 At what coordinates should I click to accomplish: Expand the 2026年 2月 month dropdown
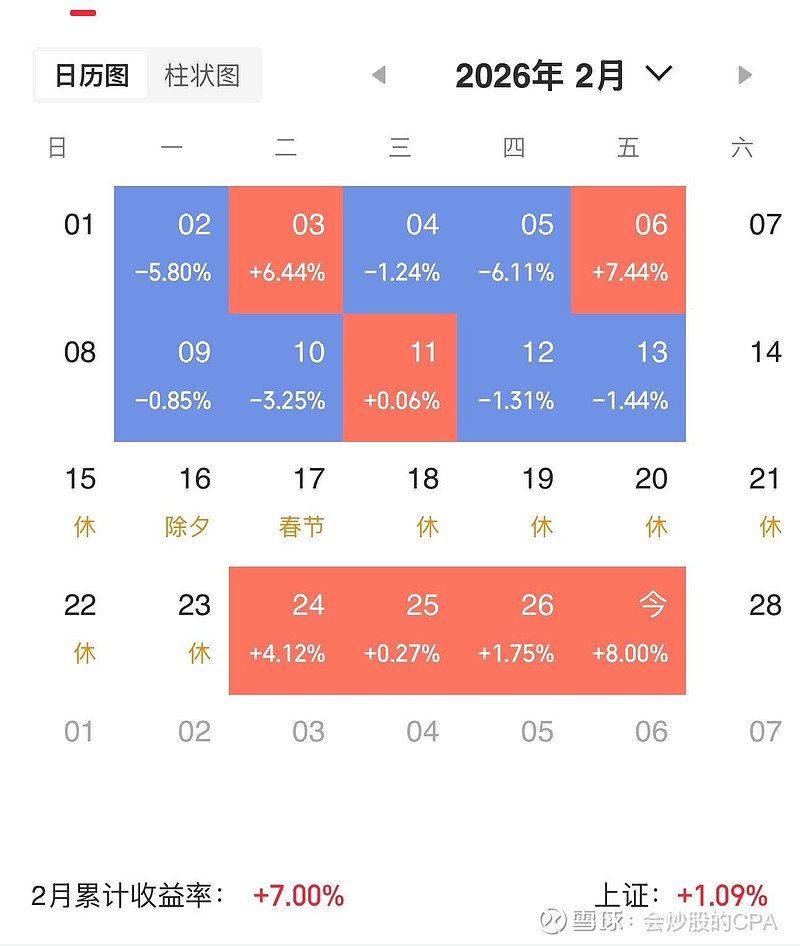pos(659,73)
